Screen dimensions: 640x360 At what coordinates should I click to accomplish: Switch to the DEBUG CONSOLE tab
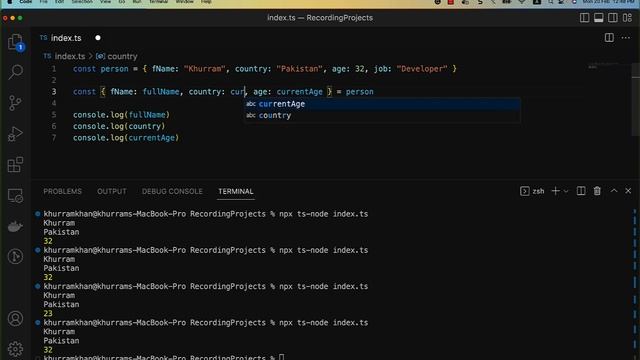(x=172, y=191)
